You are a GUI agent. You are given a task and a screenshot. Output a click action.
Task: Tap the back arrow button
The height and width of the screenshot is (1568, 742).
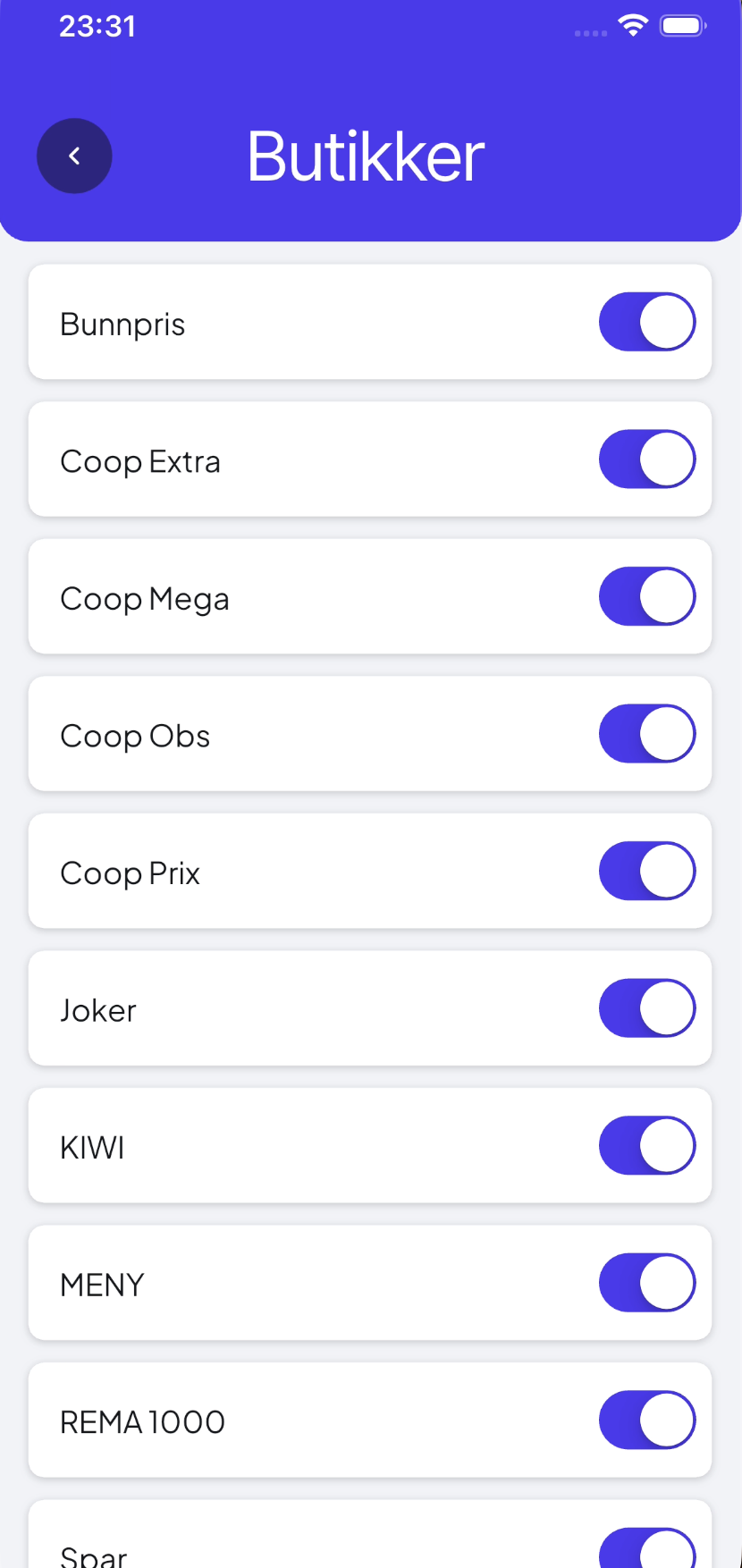click(74, 156)
